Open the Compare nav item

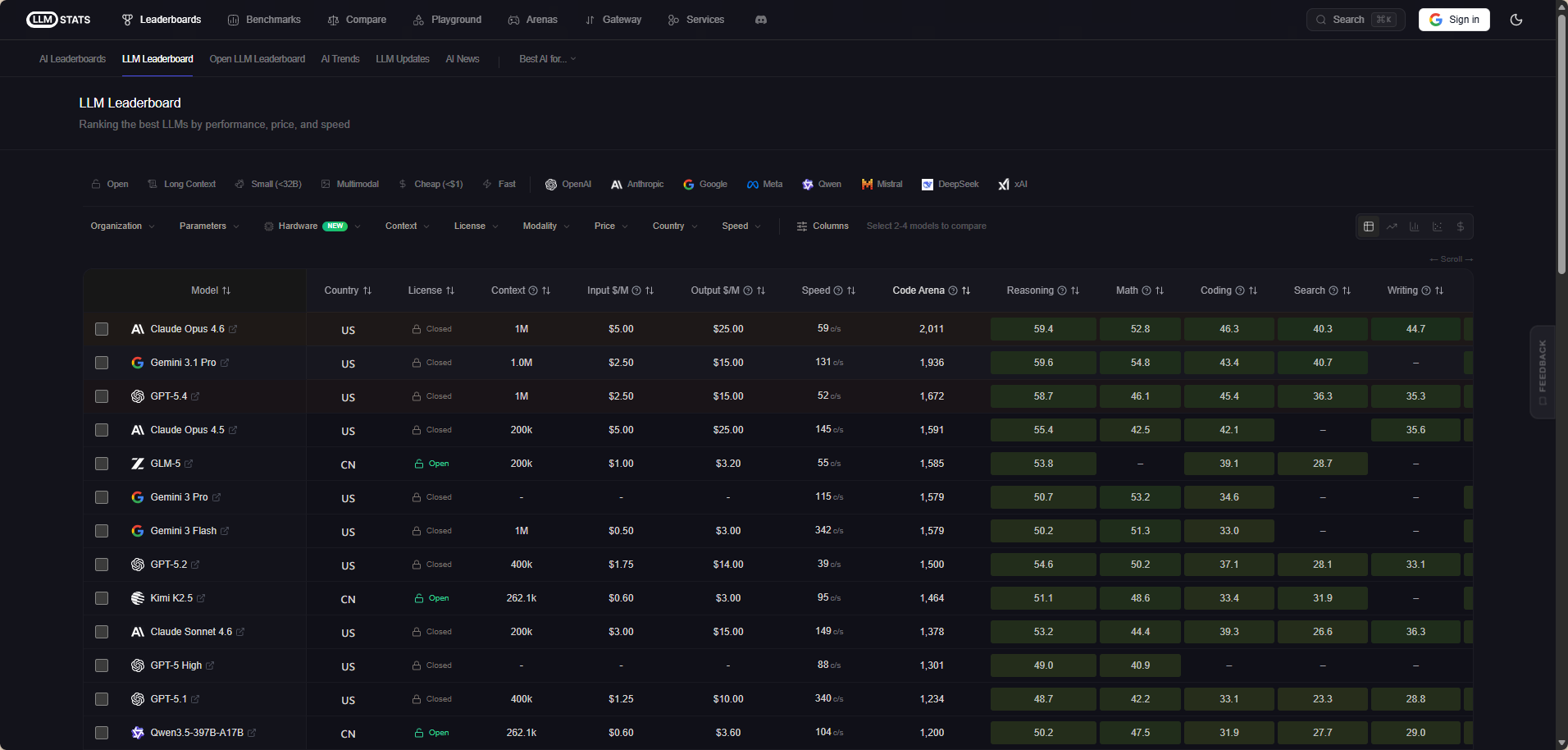coord(357,20)
